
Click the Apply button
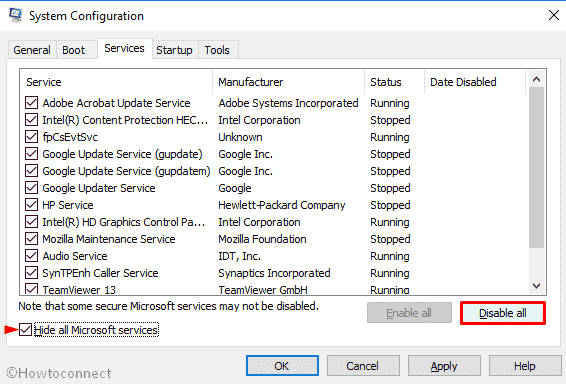pos(444,366)
